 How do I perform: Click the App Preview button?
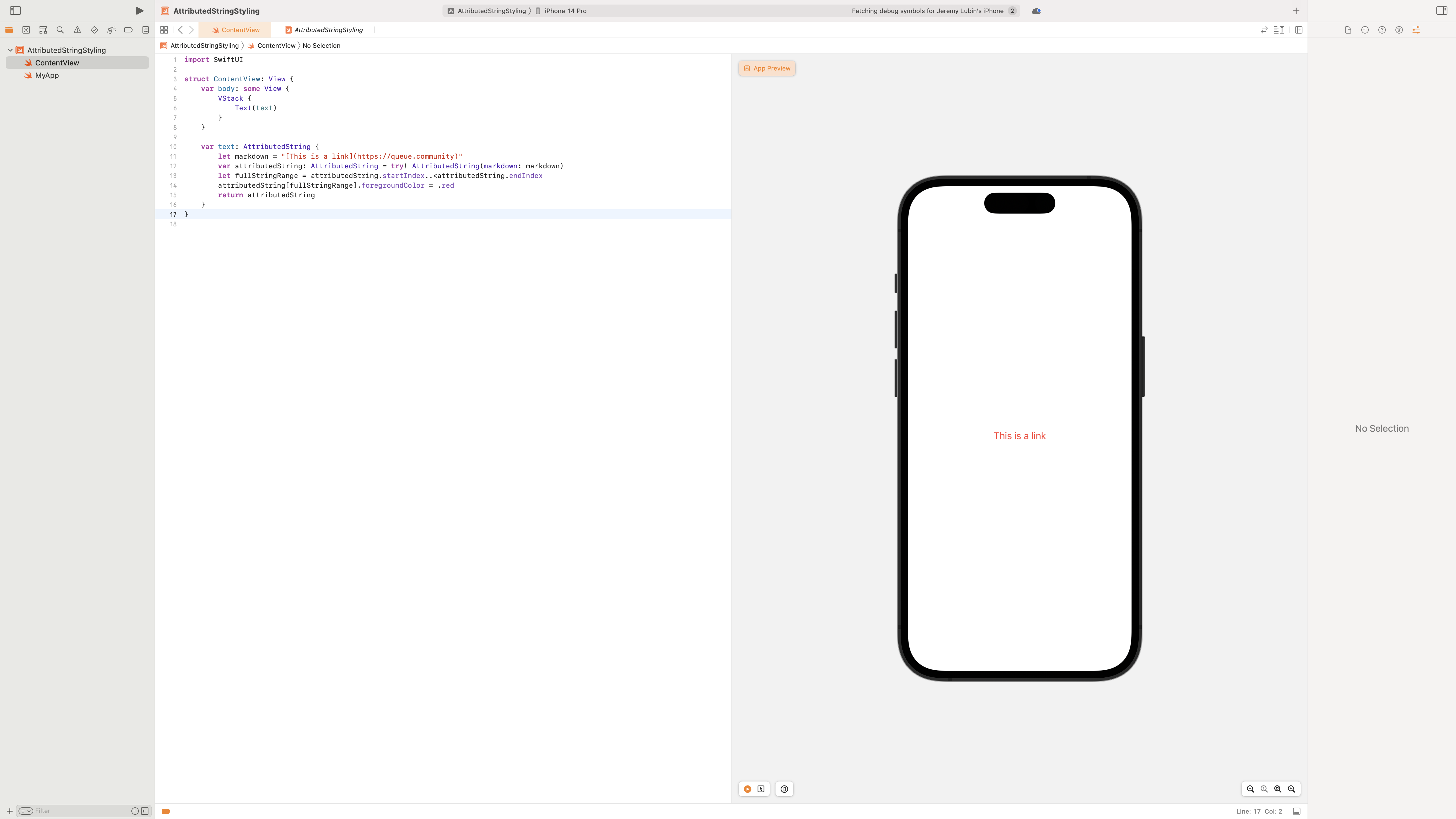tap(767, 68)
